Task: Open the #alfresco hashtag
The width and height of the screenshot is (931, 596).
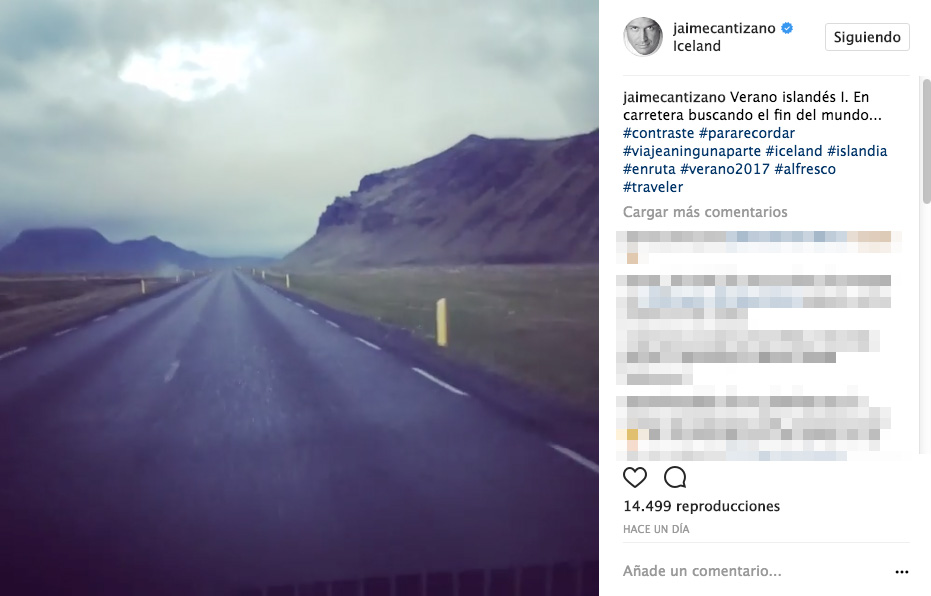Action: [x=805, y=169]
